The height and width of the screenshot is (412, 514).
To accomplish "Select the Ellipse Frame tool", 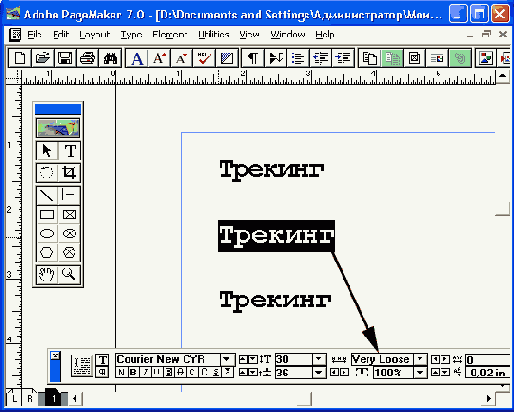I will 70,233.
